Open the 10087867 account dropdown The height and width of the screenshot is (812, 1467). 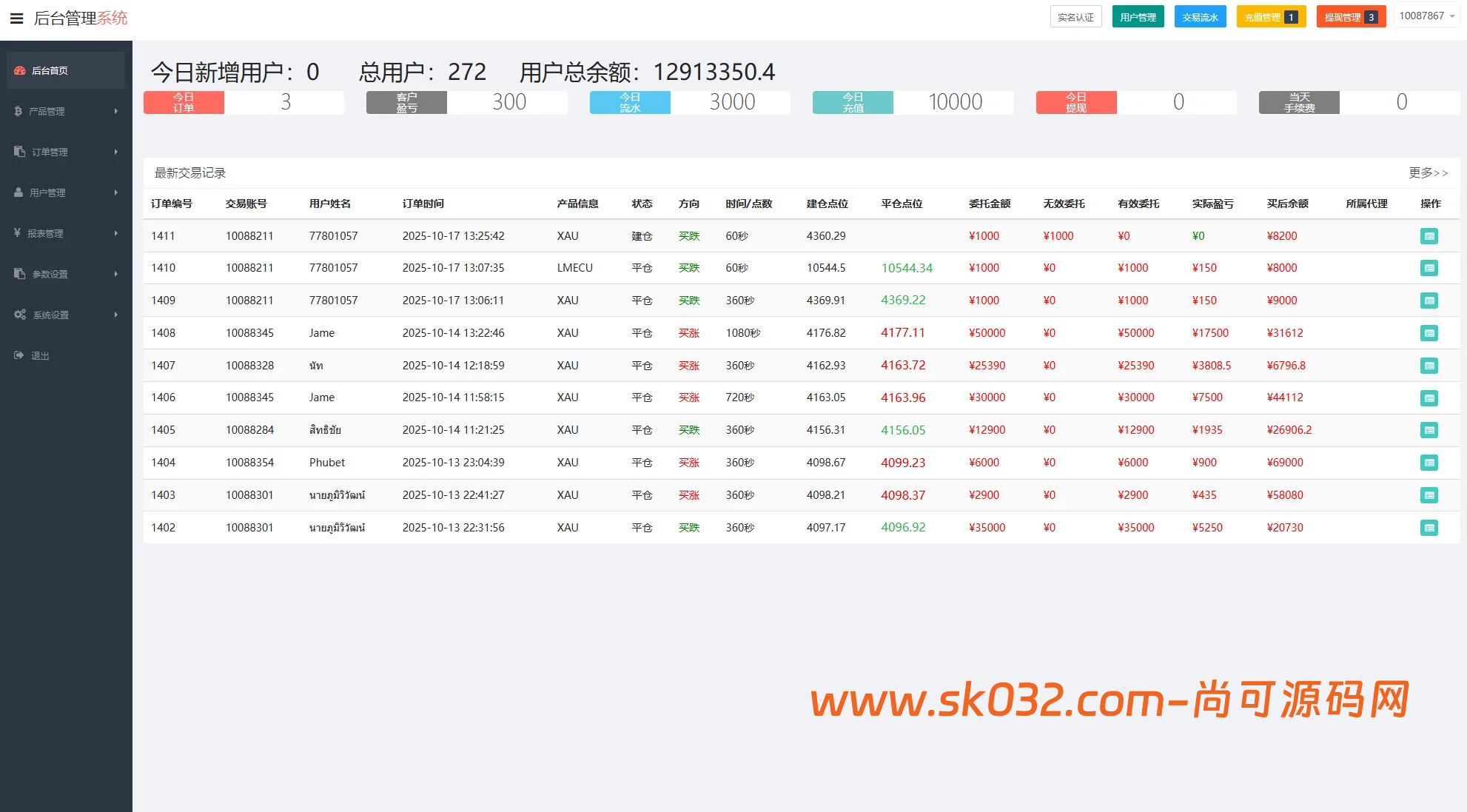(1427, 15)
